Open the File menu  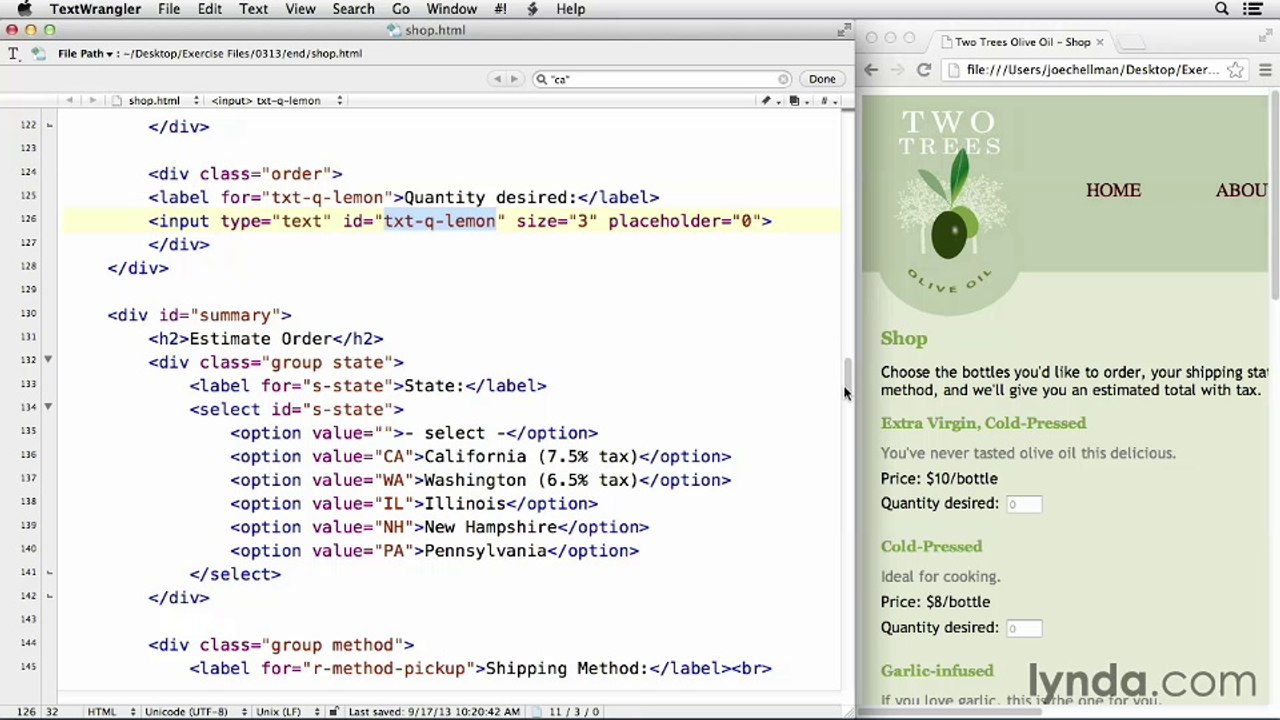coord(169,9)
